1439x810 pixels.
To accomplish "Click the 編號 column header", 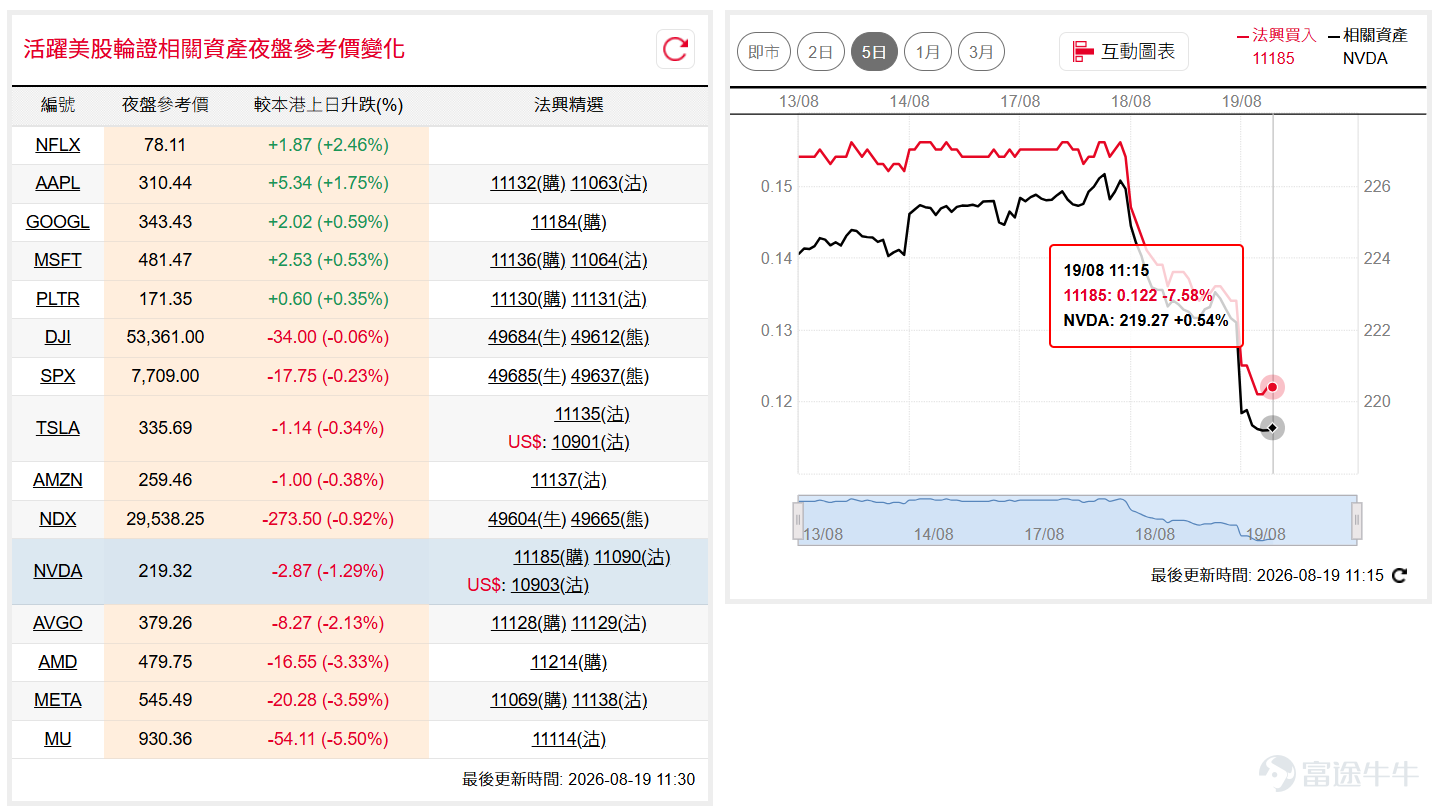I will pyautogui.click(x=58, y=105).
